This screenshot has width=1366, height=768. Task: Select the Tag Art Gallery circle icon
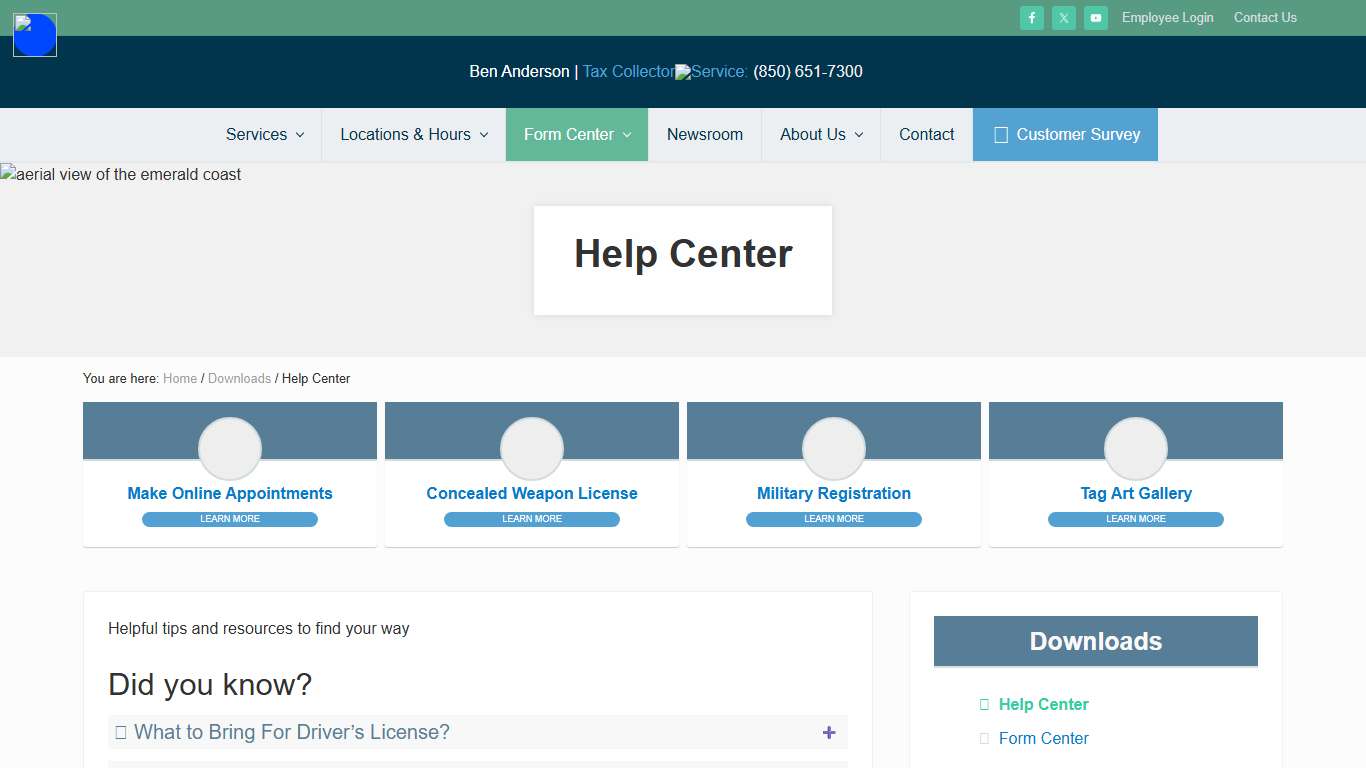pyautogui.click(x=1135, y=448)
